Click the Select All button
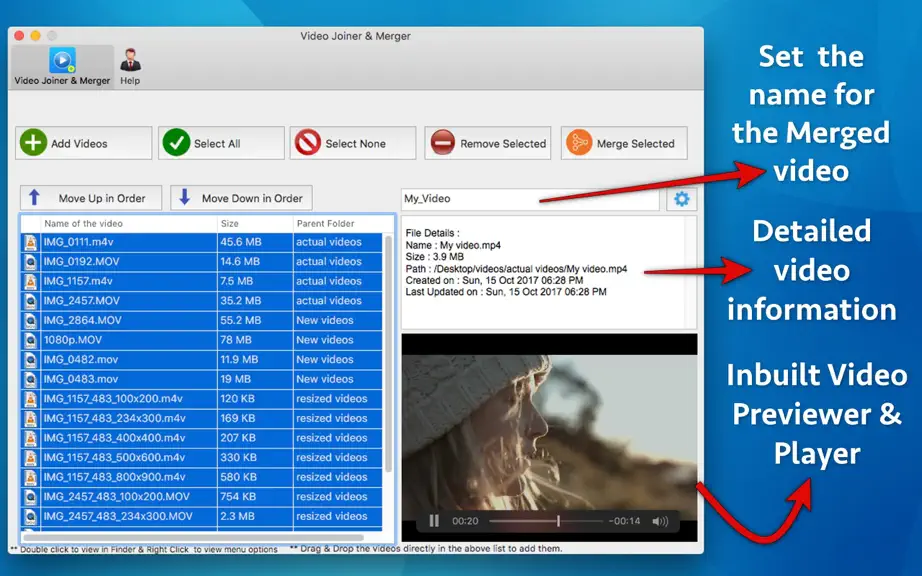This screenshot has width=922, height=576. pyautogui.click(x=221, y=143)
